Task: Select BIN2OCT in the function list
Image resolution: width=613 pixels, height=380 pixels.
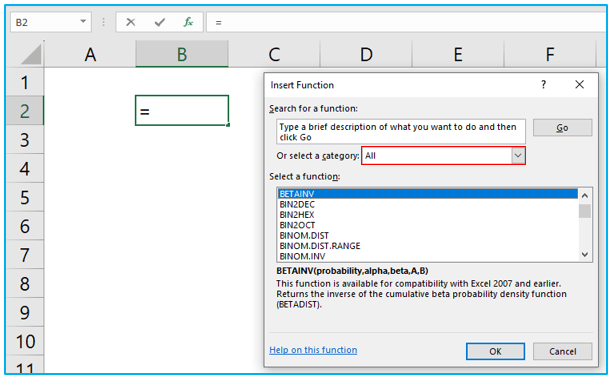Action: [428, 225]
